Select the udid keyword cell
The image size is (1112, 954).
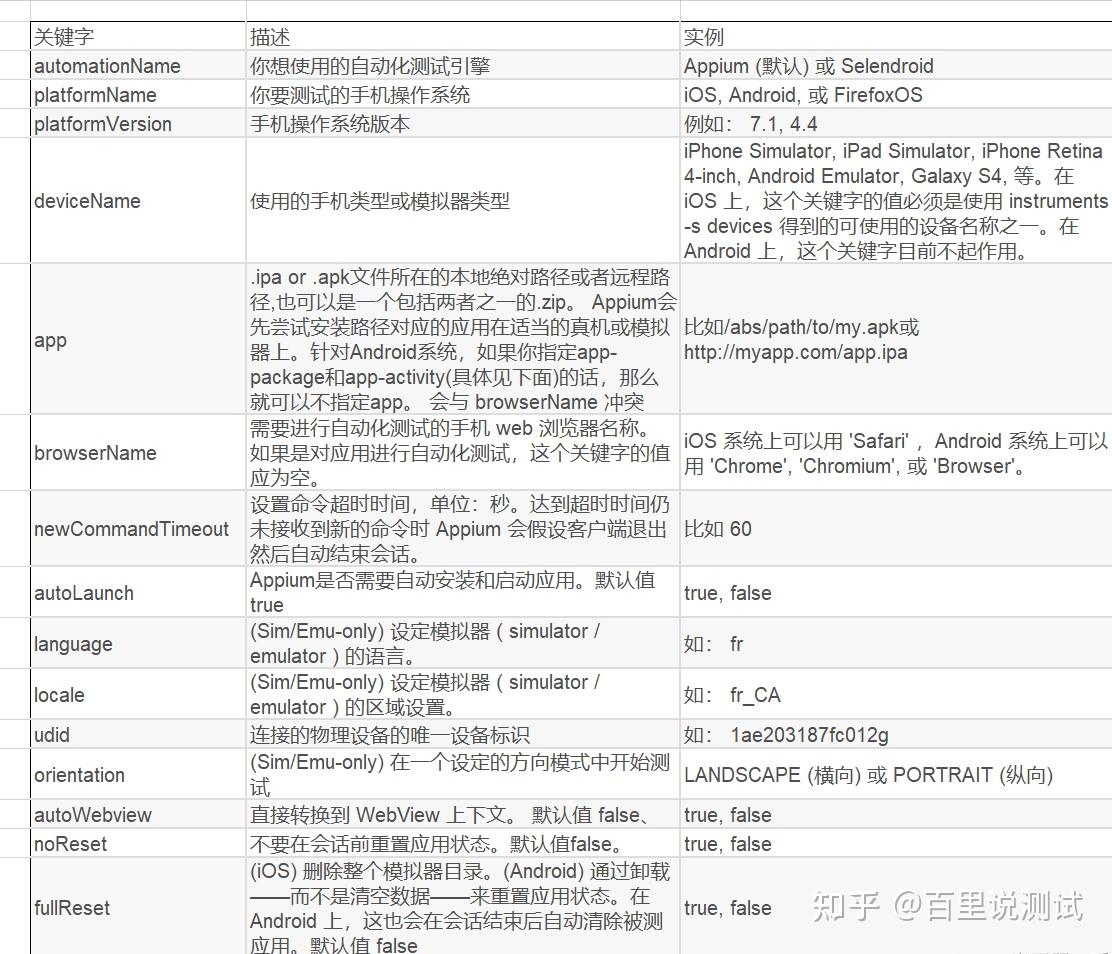(138, 734)
